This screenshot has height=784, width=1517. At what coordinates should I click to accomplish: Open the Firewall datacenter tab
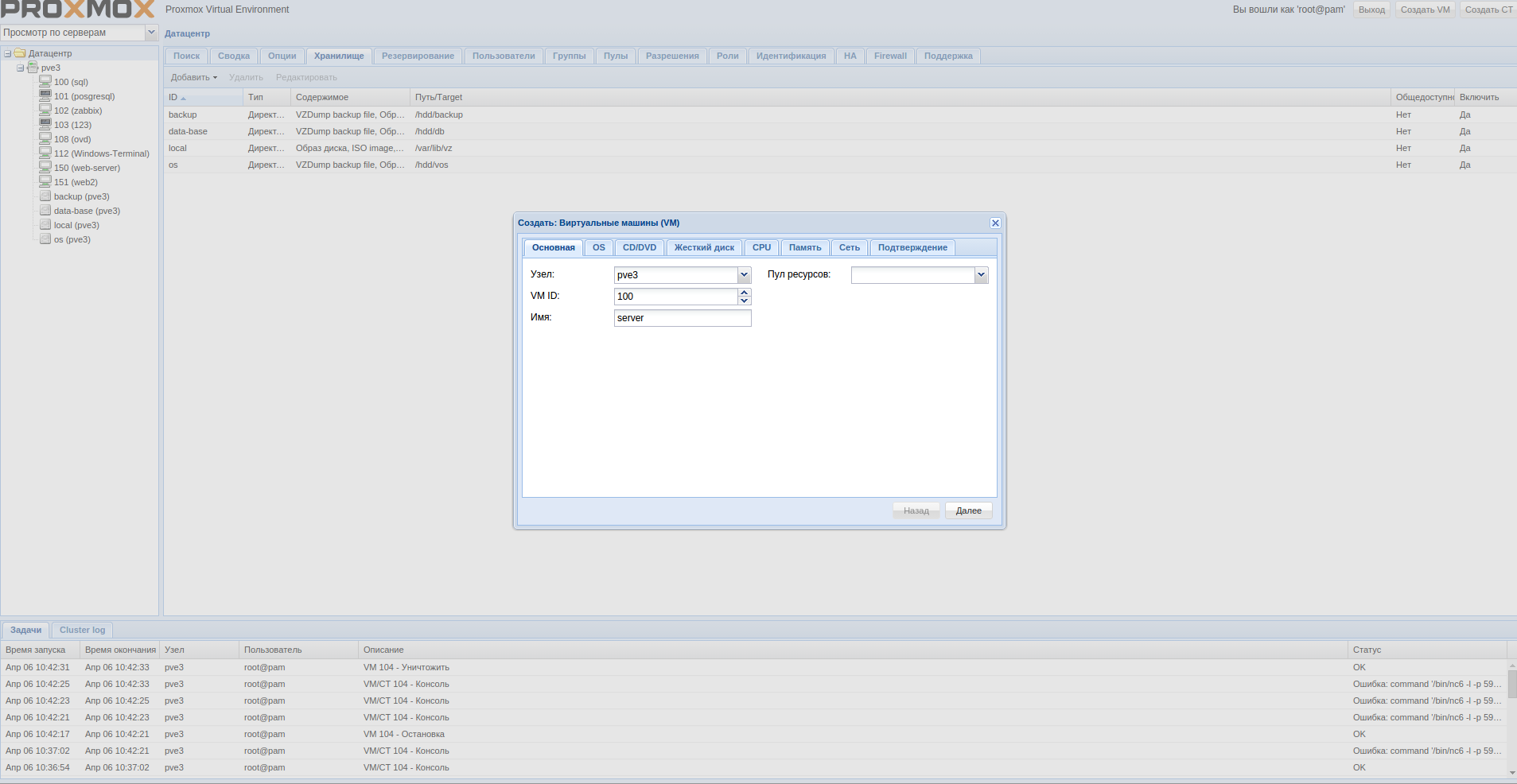(x=890, y=56)
